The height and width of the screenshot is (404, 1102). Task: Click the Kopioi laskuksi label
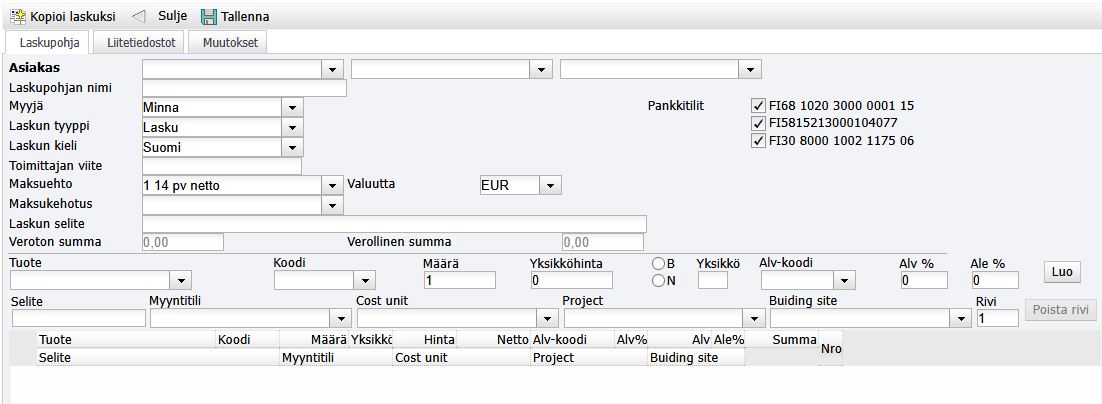[x=73, y=16]
